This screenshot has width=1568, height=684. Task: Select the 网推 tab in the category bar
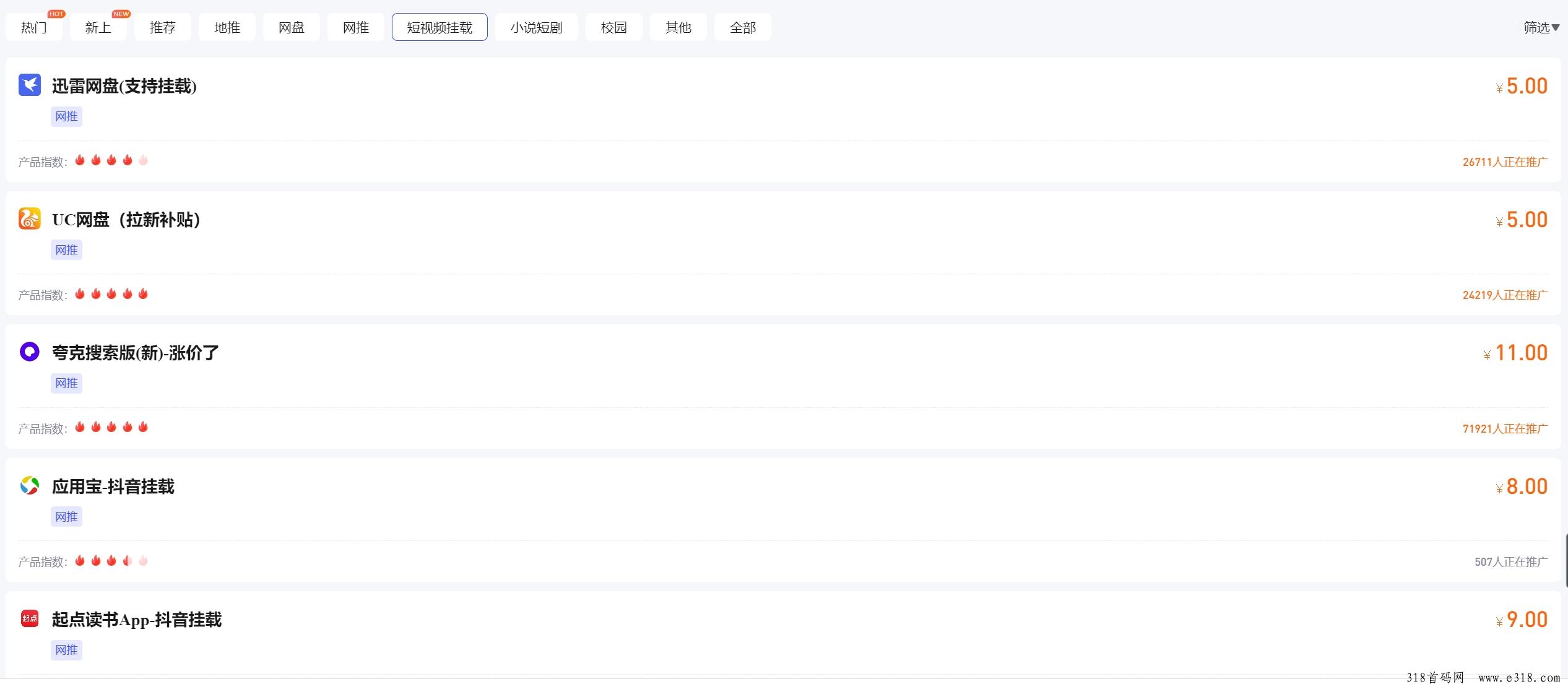(356, 27)
